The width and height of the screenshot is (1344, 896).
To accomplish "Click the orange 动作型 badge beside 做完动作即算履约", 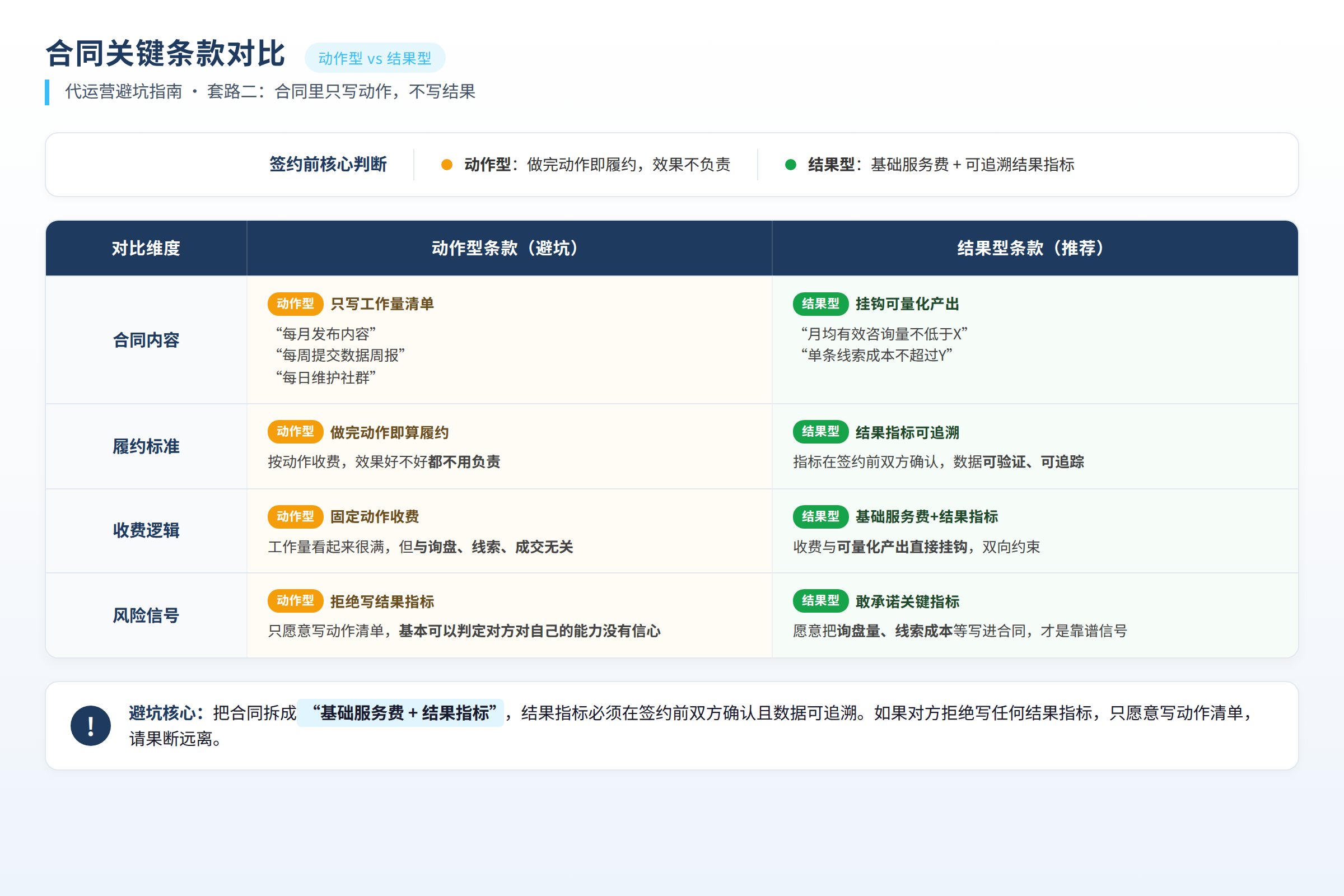I will pos(296,431).
